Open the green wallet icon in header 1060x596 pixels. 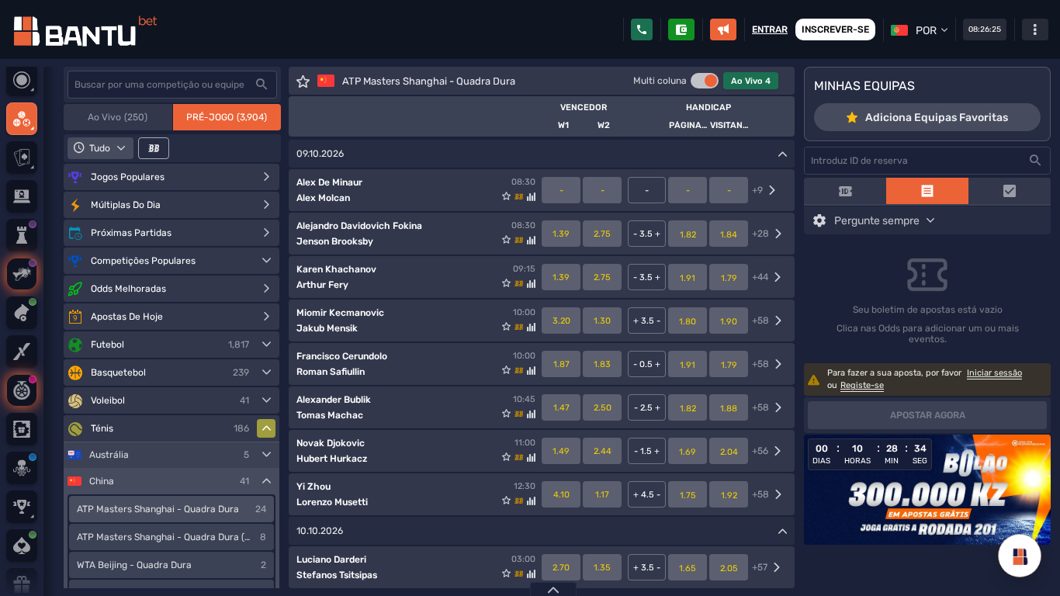[681, 30]
